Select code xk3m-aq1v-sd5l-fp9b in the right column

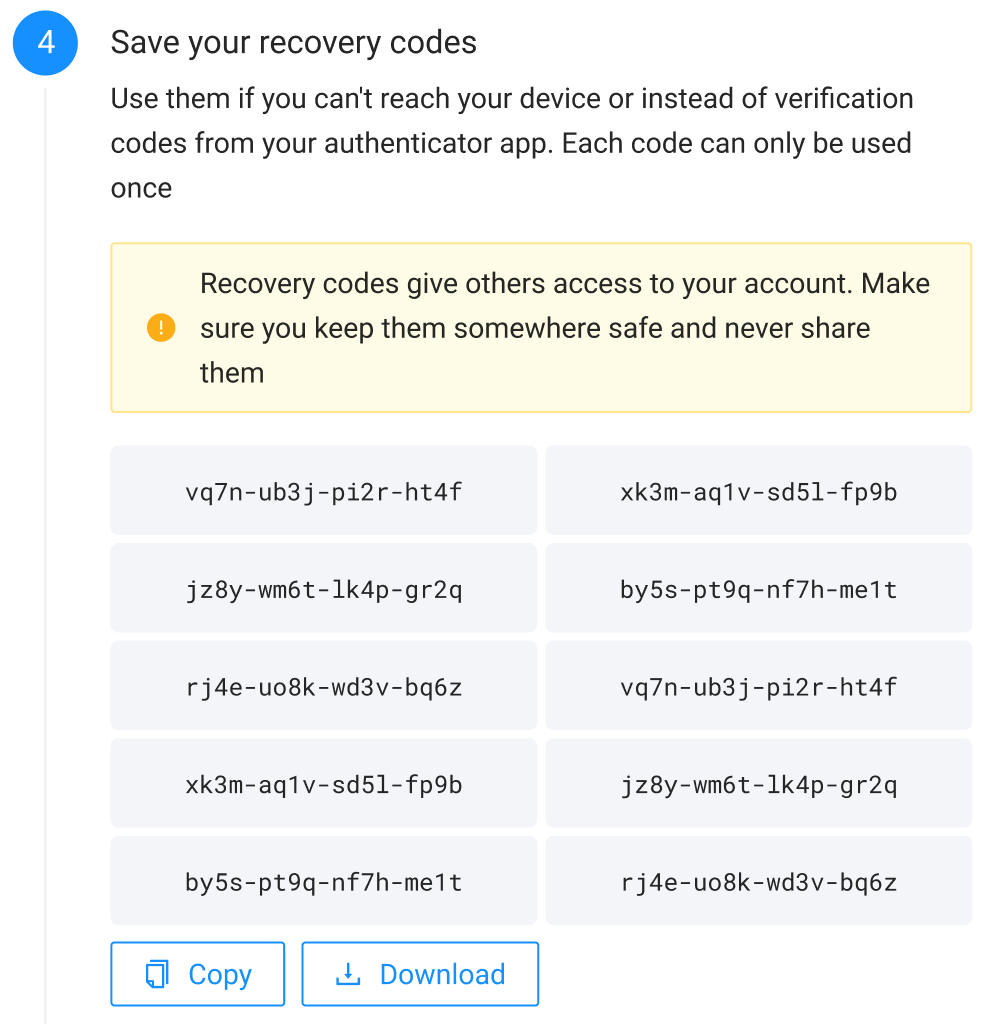(x=758, y=491)
